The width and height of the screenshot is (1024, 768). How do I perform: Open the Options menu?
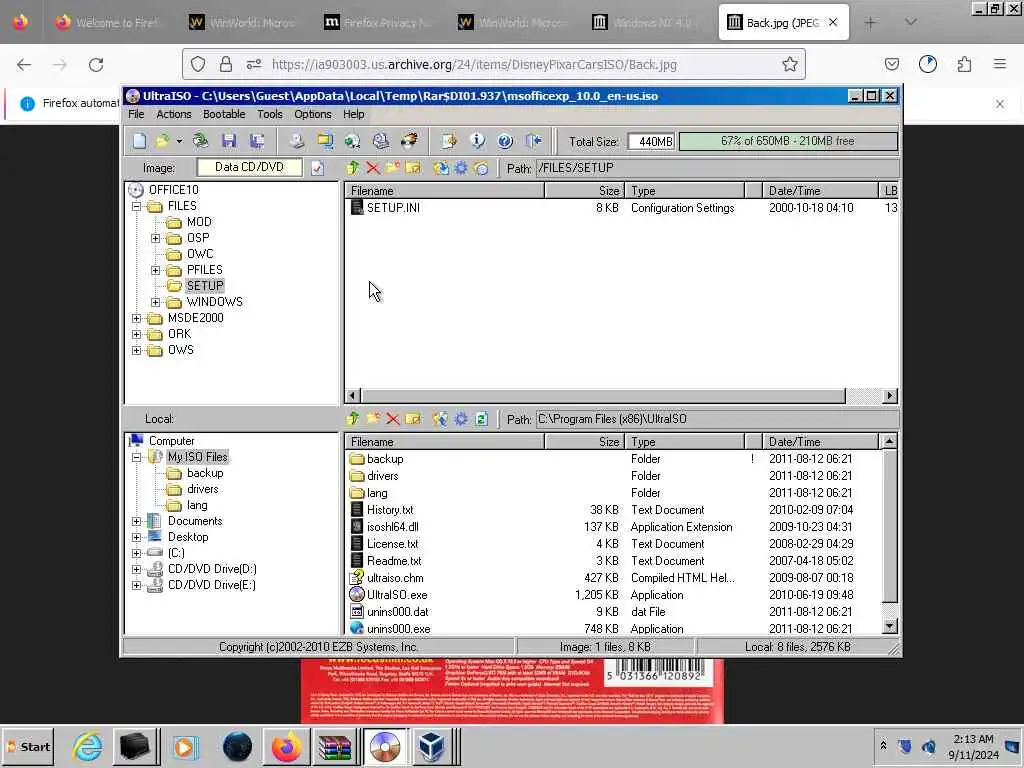point(313,114)
